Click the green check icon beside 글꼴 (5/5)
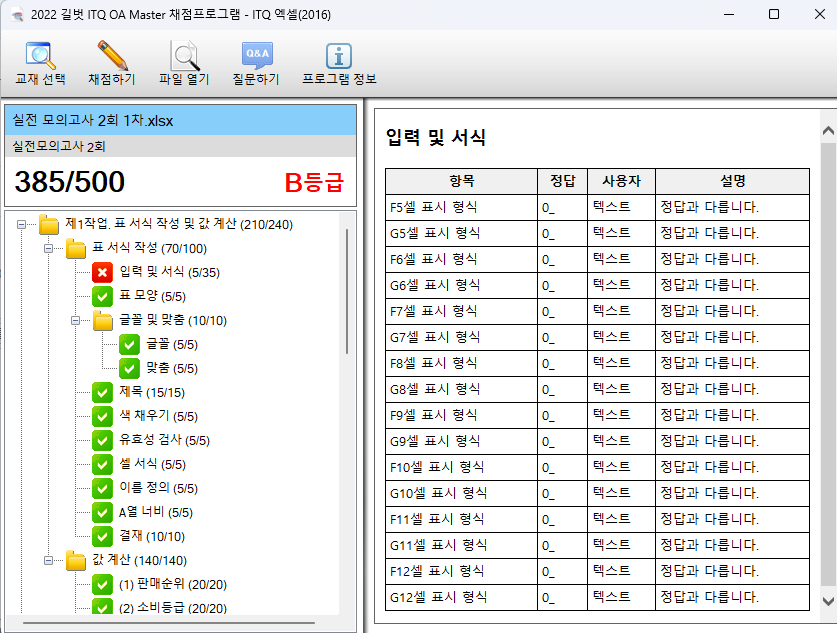The width and height of the screenshot is (837, 633). tap(129, 345)
